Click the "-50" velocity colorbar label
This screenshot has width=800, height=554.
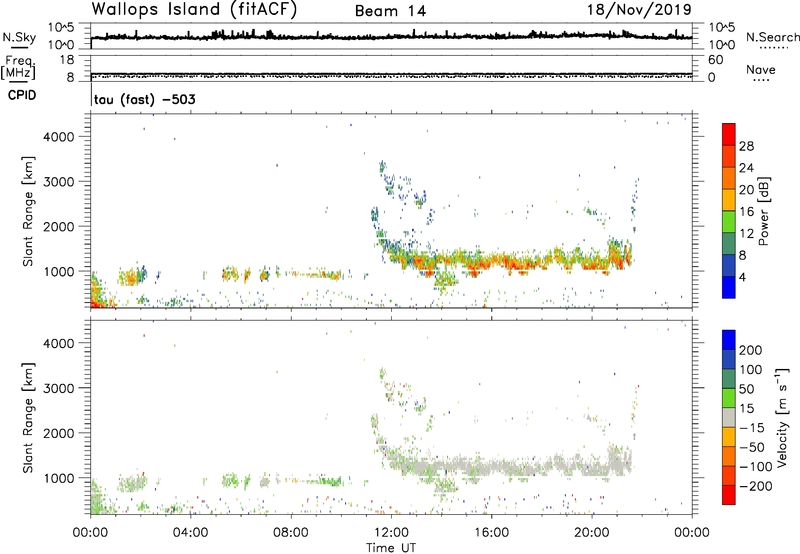click(752, 447)
